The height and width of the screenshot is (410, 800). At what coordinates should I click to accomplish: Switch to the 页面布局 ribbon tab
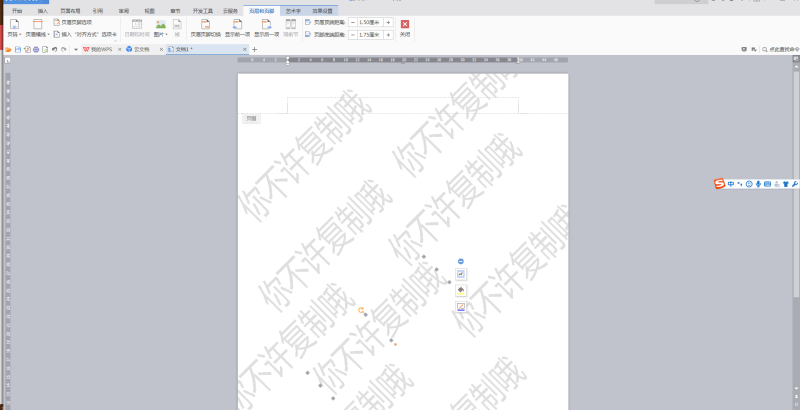(x=70, y=11)
